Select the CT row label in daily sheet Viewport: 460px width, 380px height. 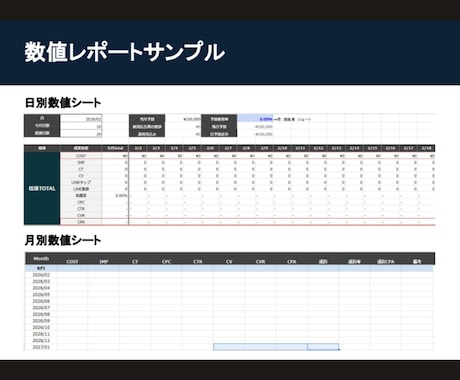(81, 169)
